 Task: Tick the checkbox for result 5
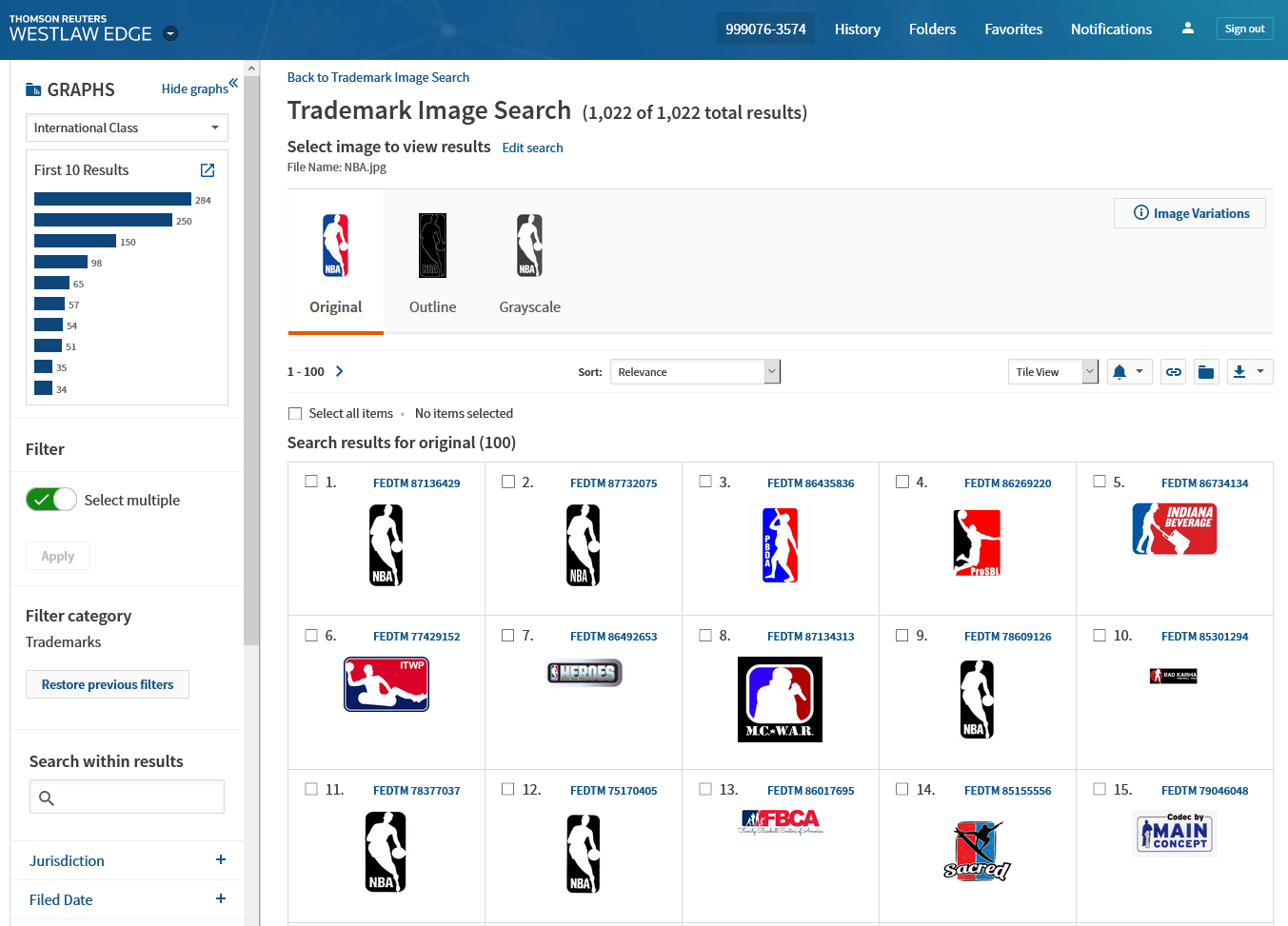(1100, 482)
